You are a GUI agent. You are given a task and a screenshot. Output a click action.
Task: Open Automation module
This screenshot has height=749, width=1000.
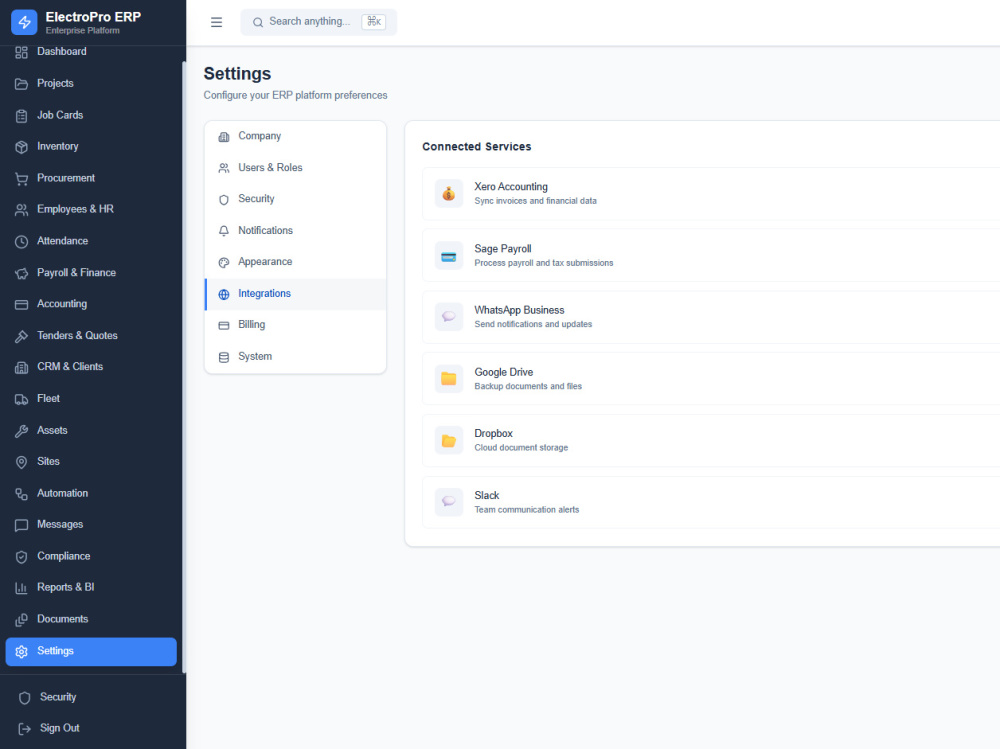91,494
